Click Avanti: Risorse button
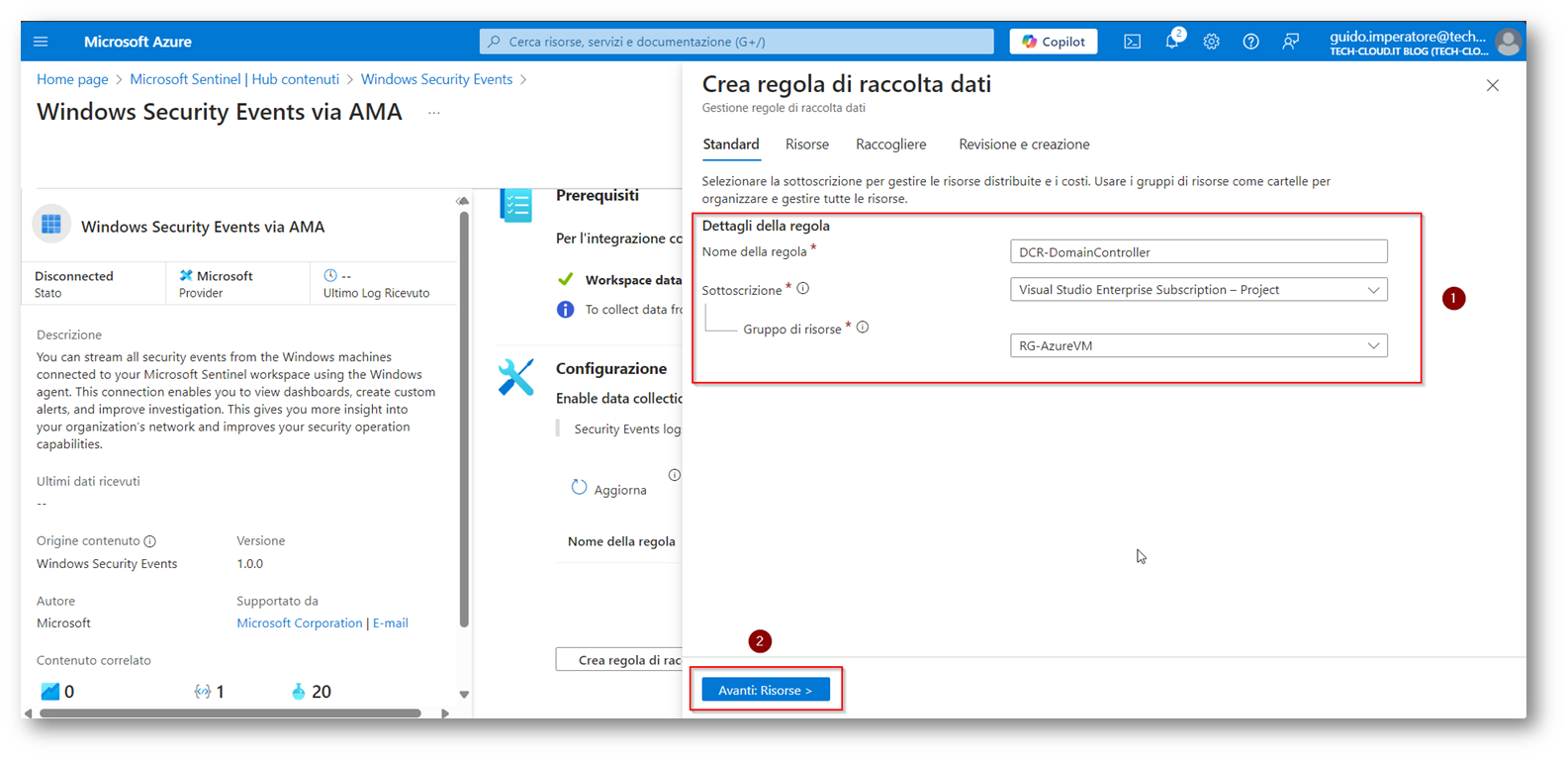This screenshot has height=760, width=1568. [766, 690]
